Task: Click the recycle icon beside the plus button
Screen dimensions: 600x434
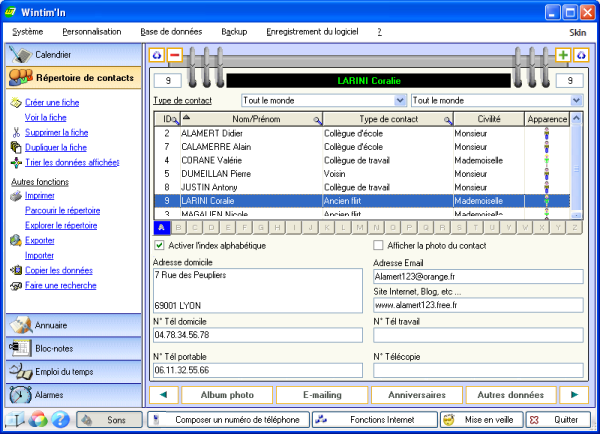Action: point(581,55)
